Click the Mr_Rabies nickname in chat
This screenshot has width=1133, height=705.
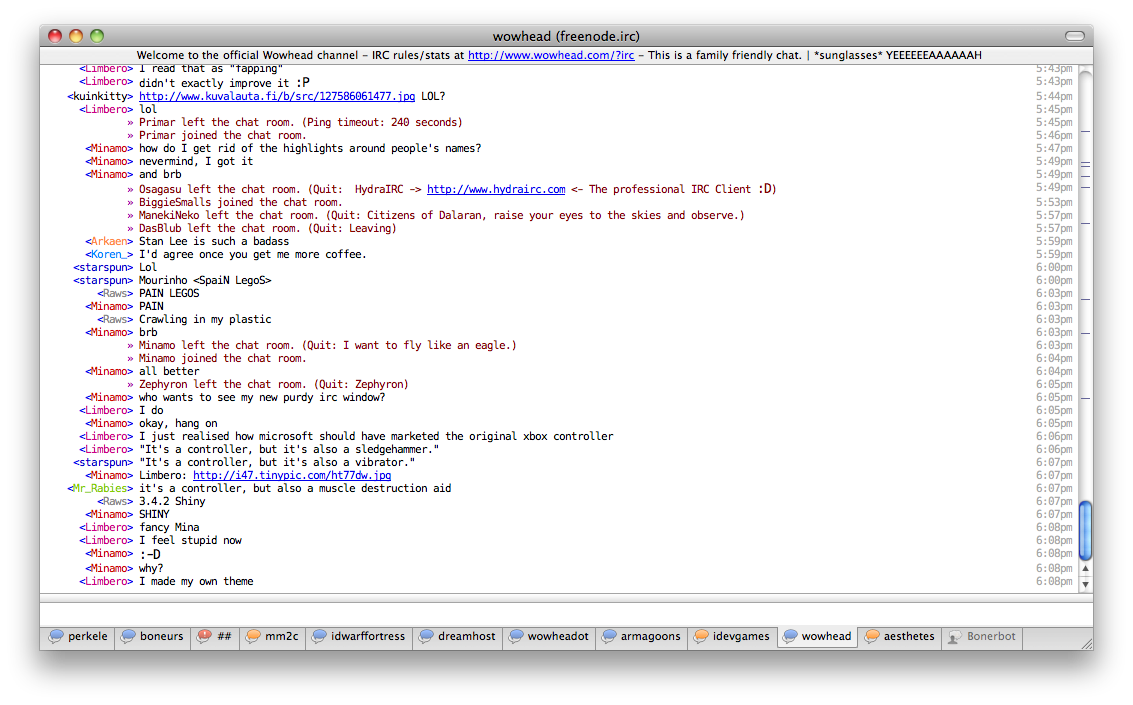pyautogui.click(x=99, y=489)
